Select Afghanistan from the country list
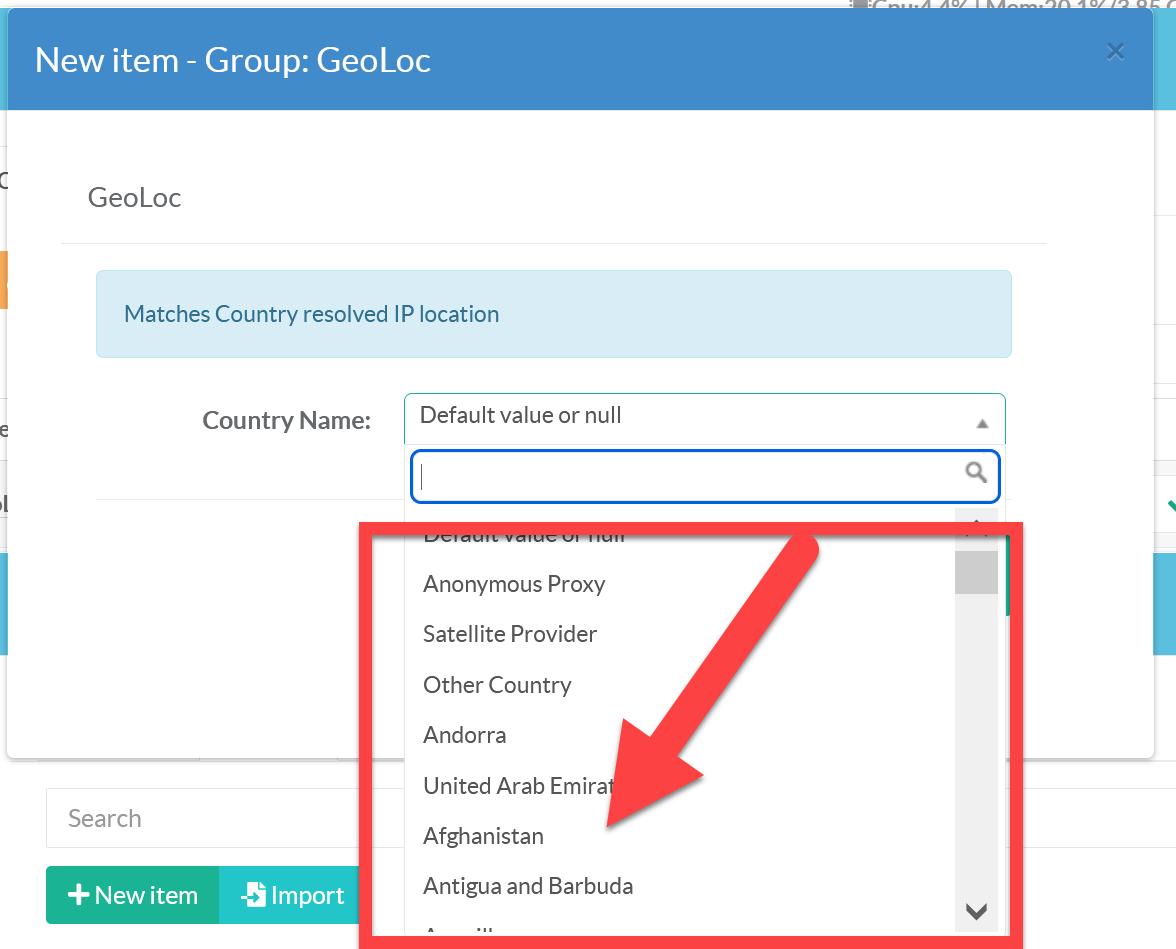 pyautogui.click(x=484, y=836)
